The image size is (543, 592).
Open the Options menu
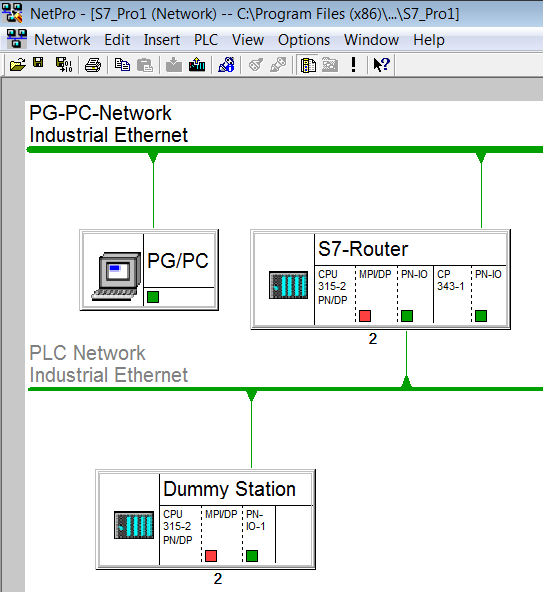coord(304,40)
